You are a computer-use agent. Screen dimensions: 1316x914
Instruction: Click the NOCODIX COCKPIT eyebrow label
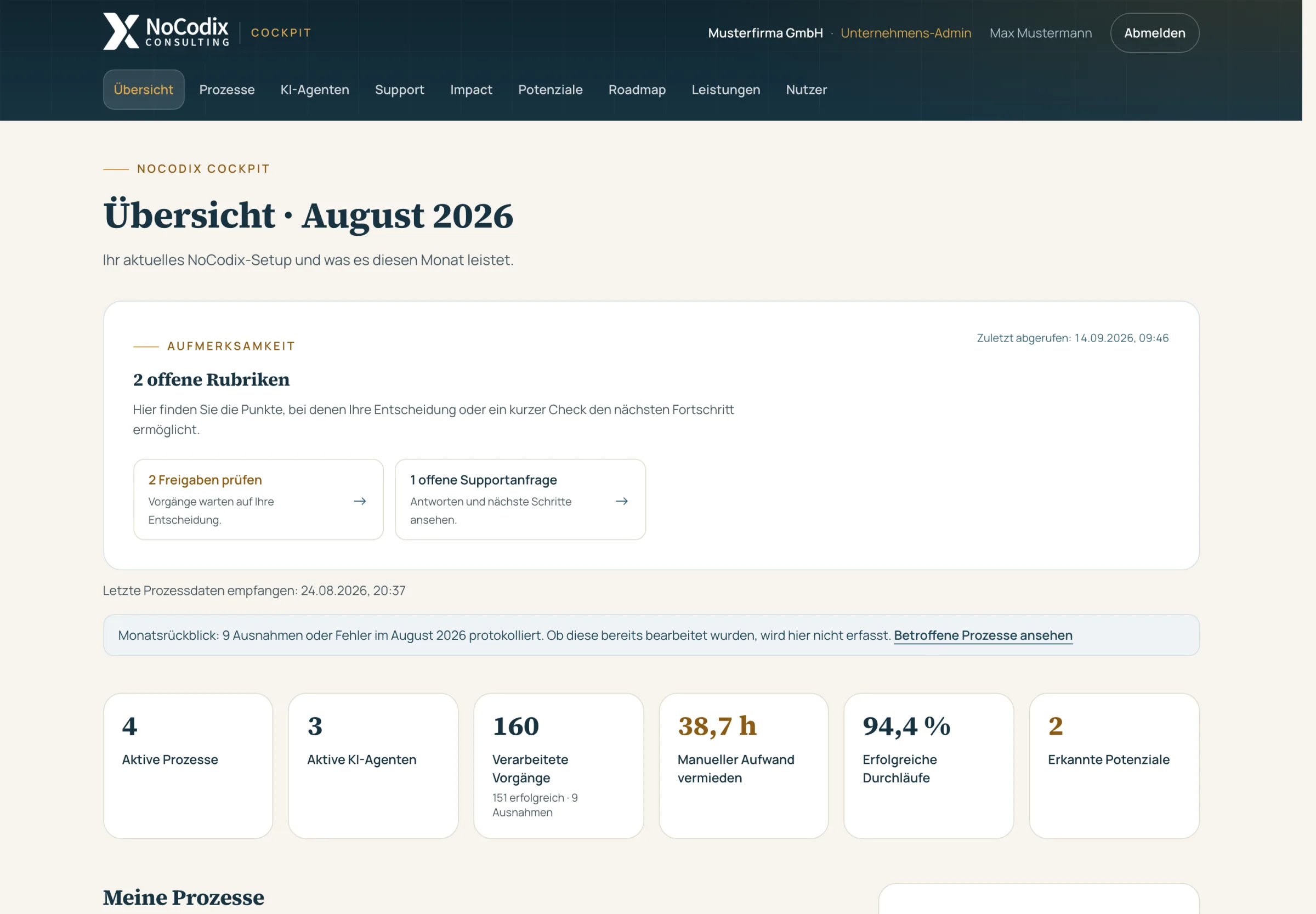click(203, 169)
